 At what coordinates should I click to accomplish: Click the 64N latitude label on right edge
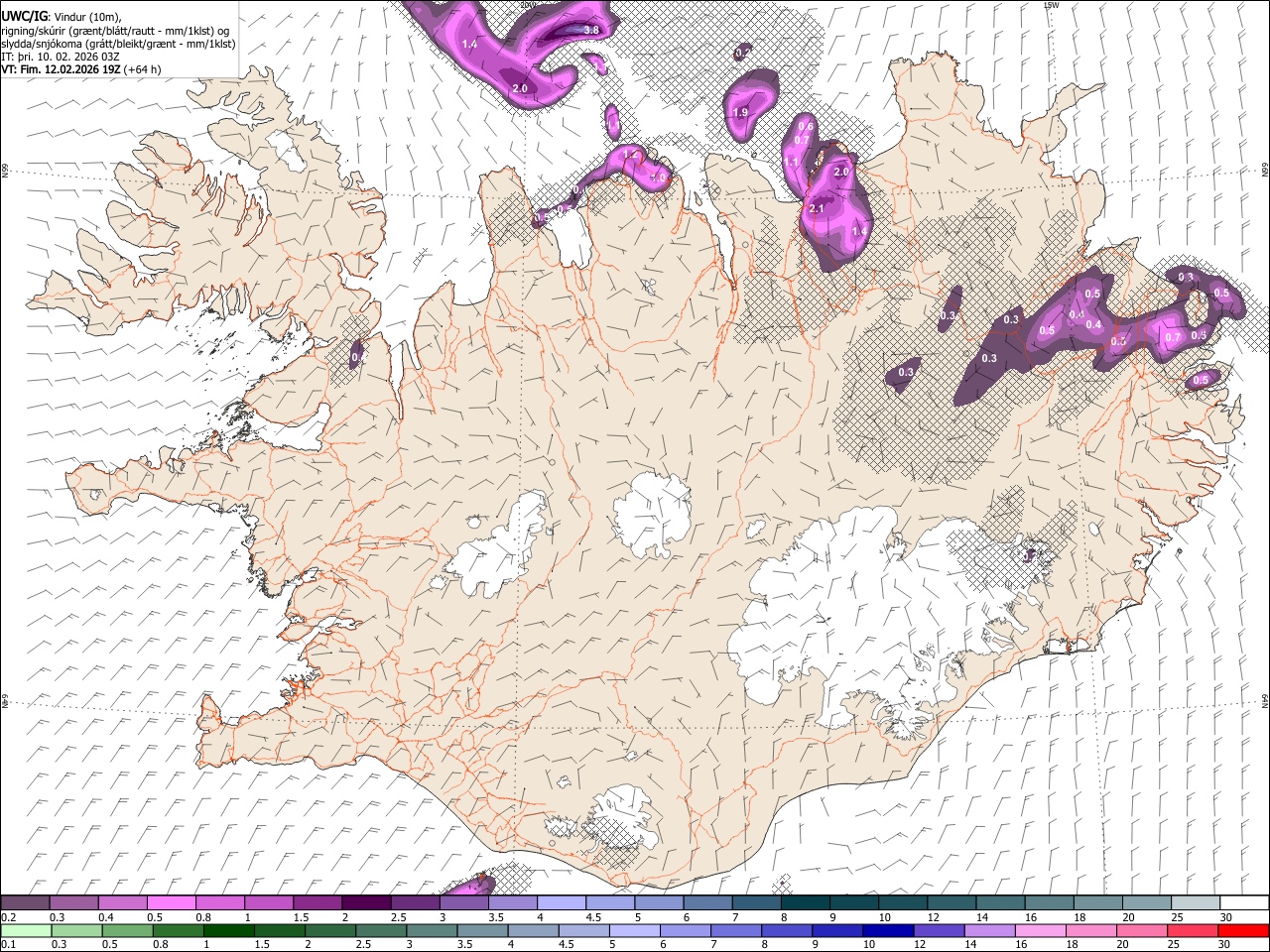pos(1265,700)
